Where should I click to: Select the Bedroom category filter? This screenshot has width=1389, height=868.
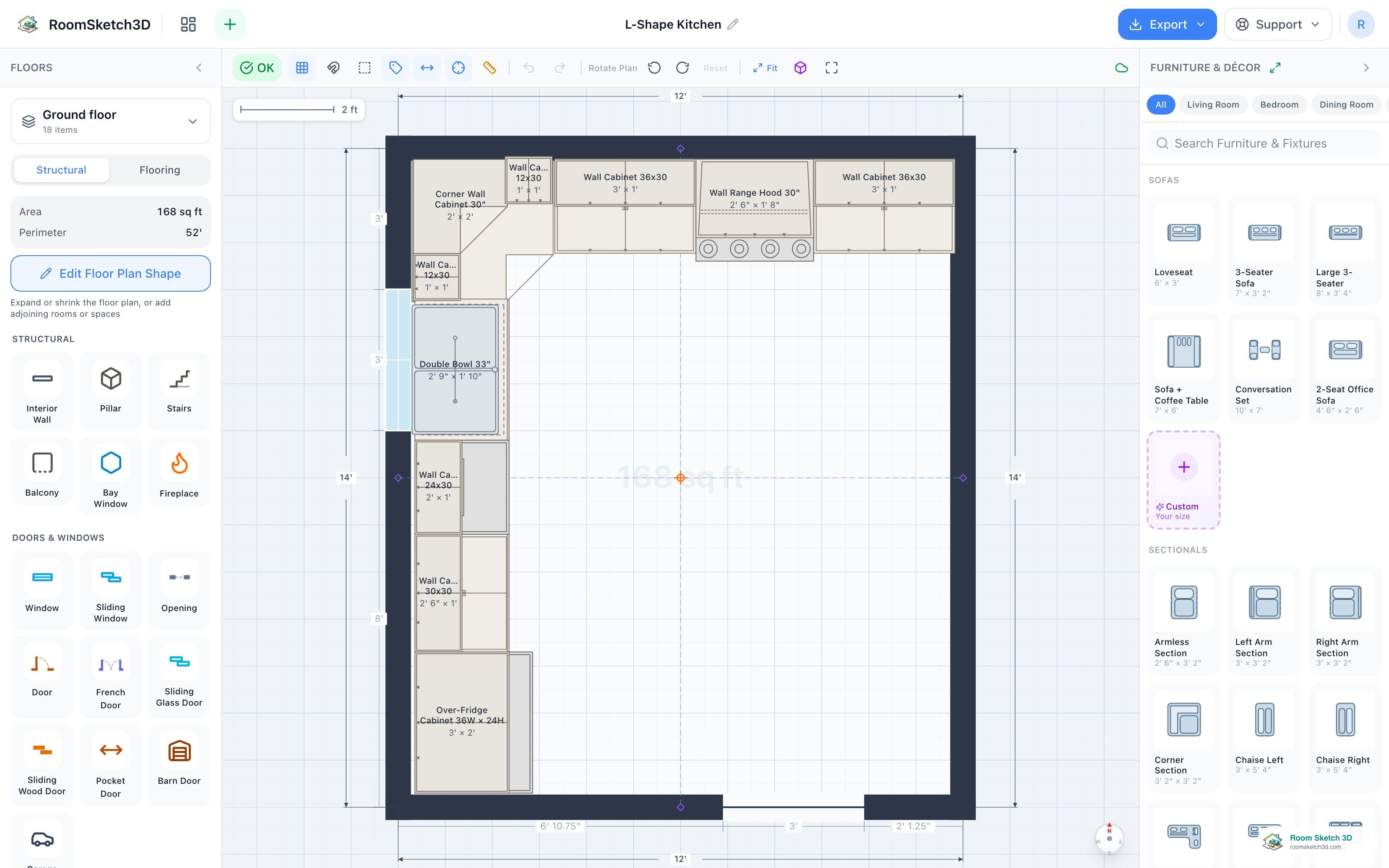(x=1279, y=105)
